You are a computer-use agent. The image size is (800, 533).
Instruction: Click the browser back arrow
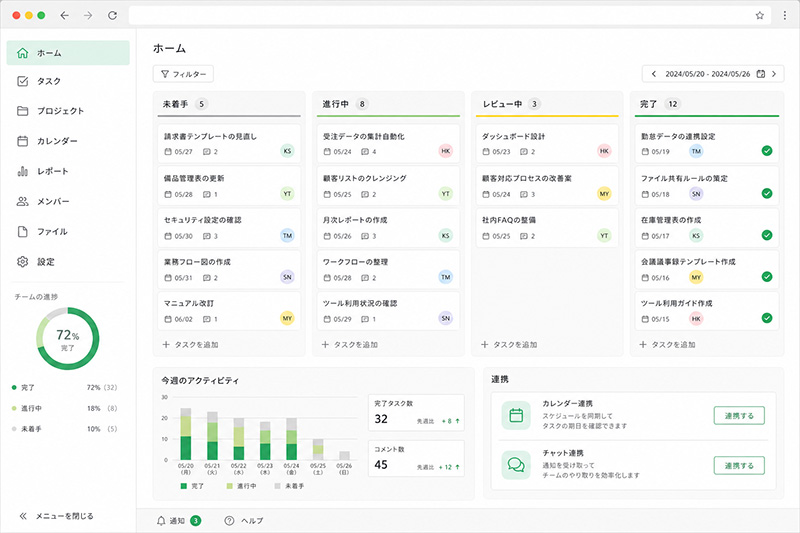pos(64,15)
